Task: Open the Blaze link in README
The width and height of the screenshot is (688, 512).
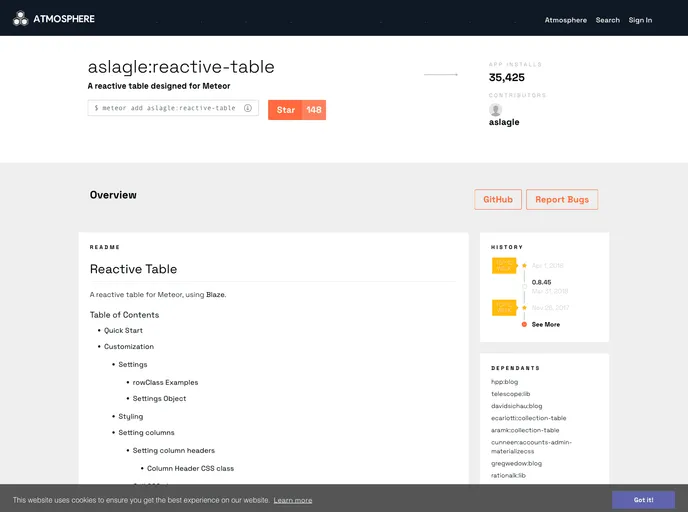Action: 215,295
